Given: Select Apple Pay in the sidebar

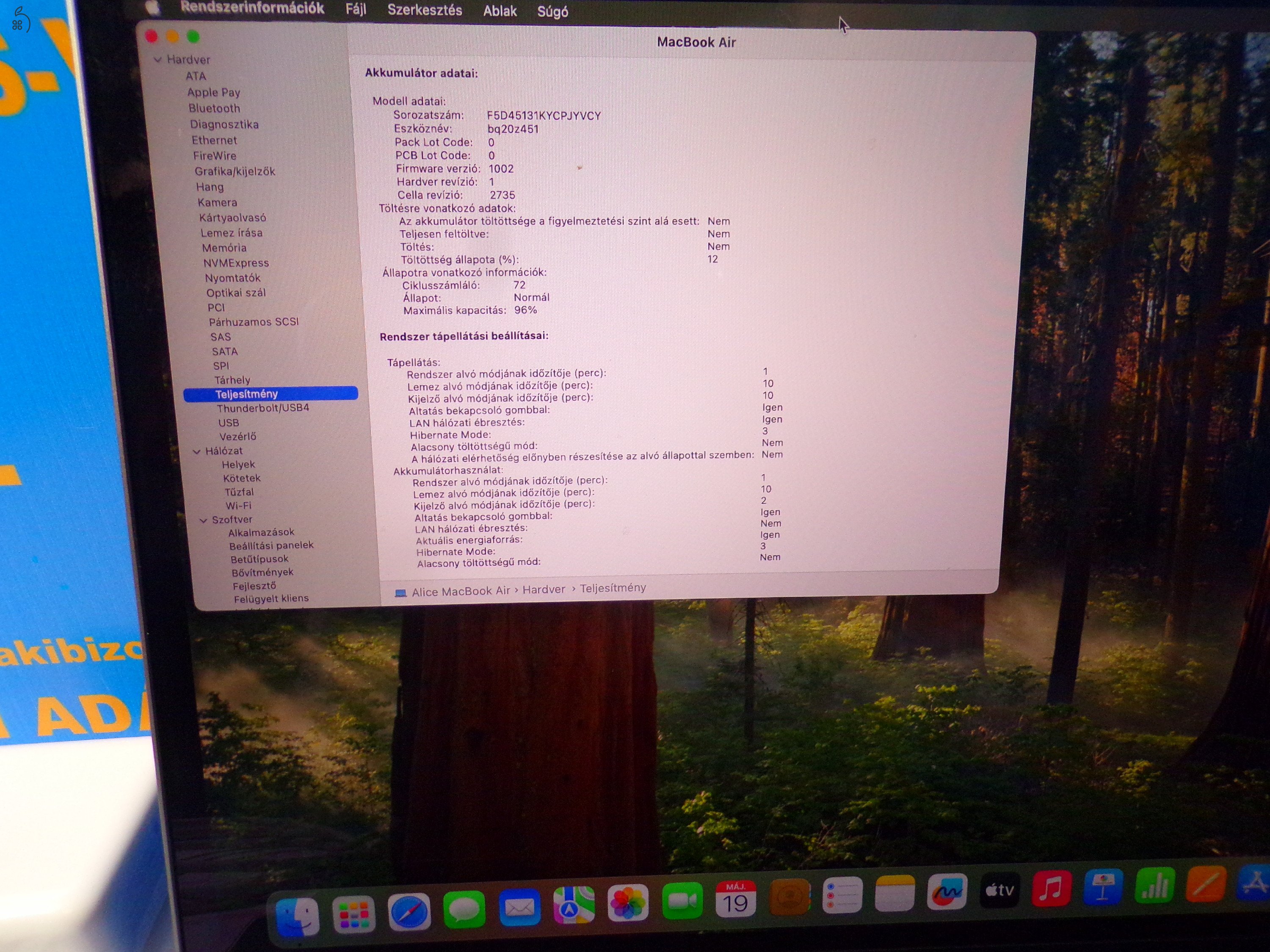Looking at the screenshot, I should pos(214,92).
